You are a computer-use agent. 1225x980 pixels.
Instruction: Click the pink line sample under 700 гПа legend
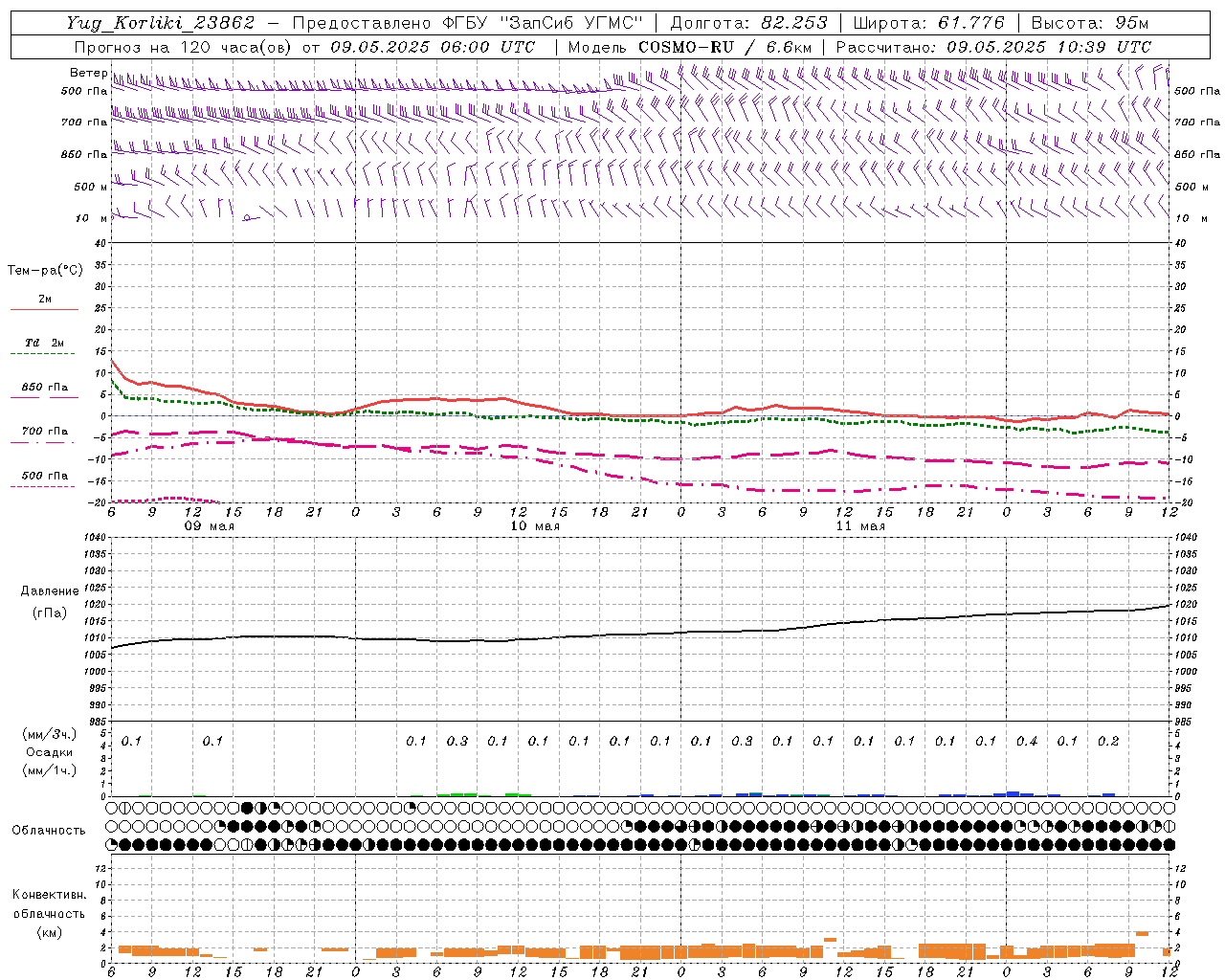pyautogui.click(x=43, y=442)
